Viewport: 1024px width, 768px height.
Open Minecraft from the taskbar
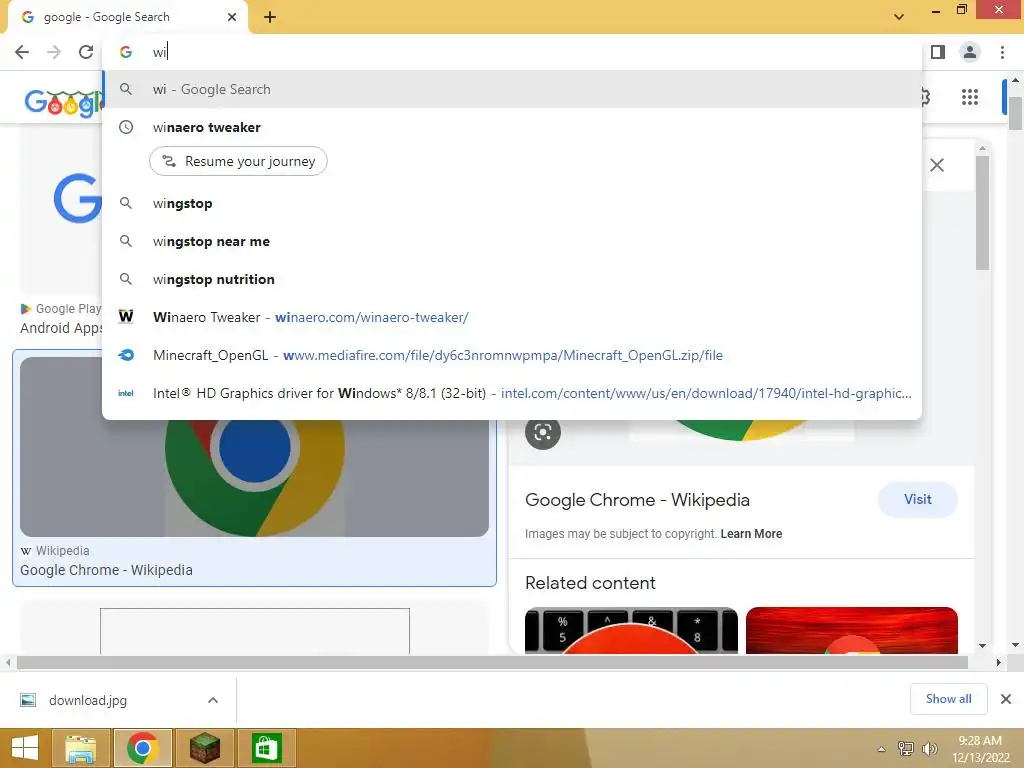click(x=204, y=748)
